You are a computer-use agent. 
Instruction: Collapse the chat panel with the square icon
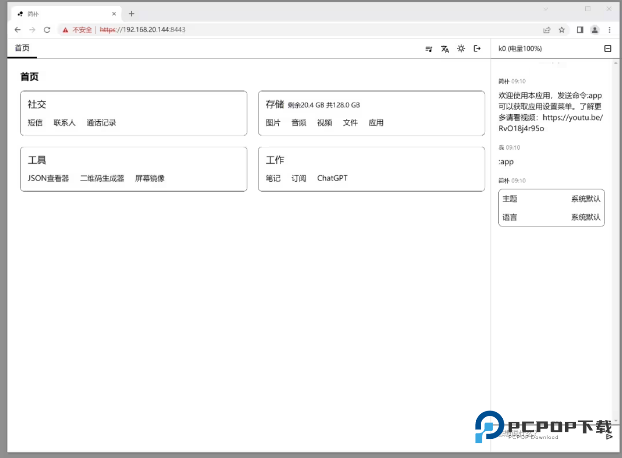pos(607,48)
